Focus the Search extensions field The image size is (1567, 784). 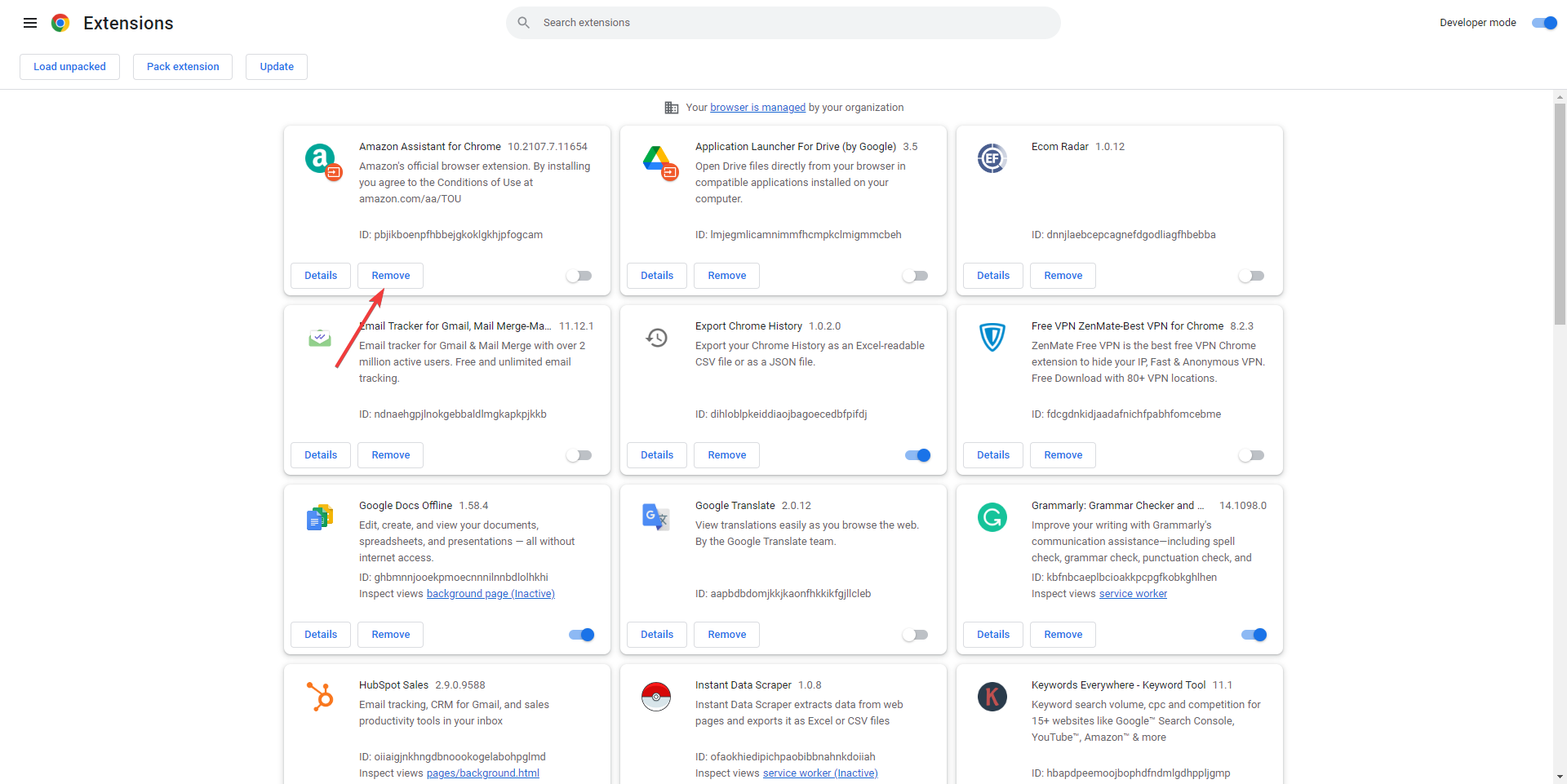[x=783, y=23]
